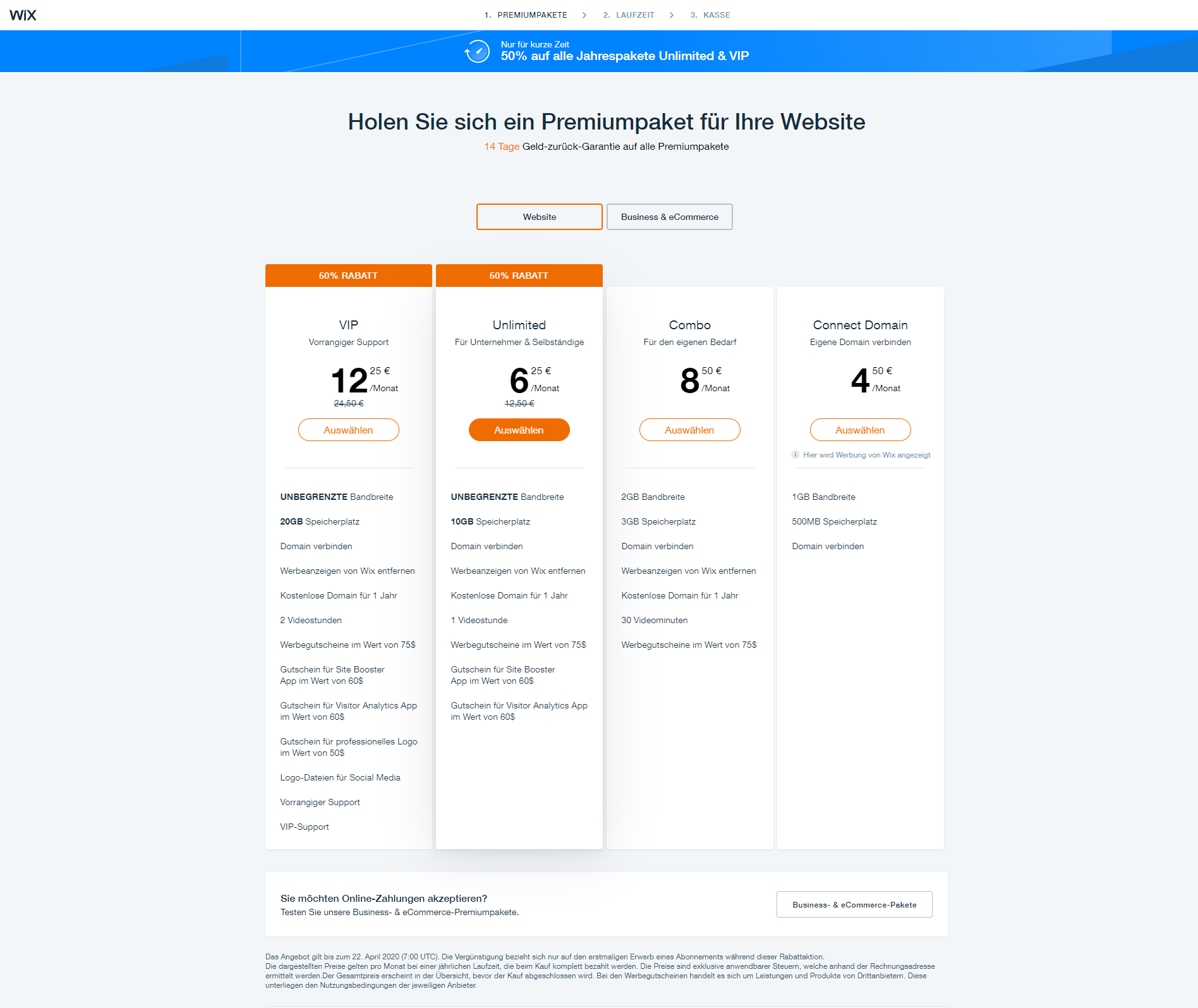Go to step 1 Premiumpakete
The width and height of the screenshot is (1198, 1008).
[x=526, y=15]
